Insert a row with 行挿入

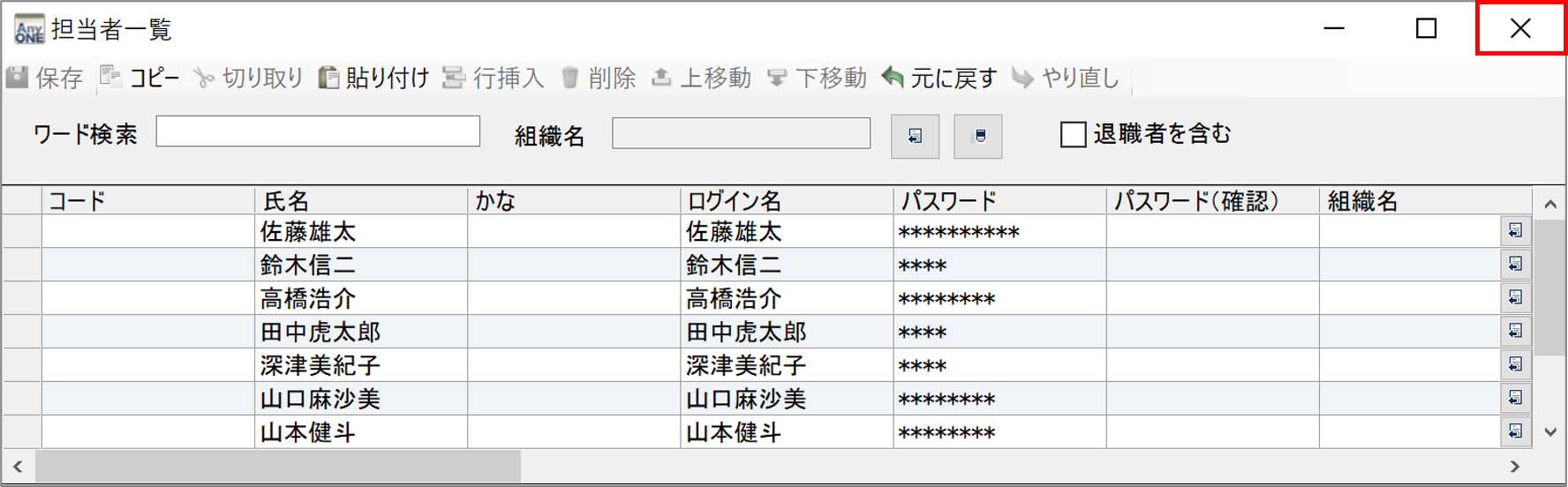(454, 79)
